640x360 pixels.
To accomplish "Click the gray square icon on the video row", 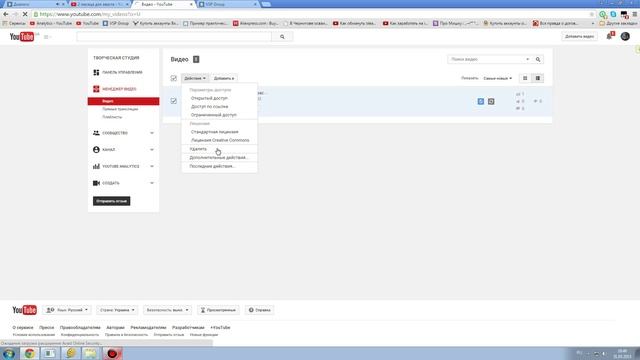I will (x=491, y=101).
